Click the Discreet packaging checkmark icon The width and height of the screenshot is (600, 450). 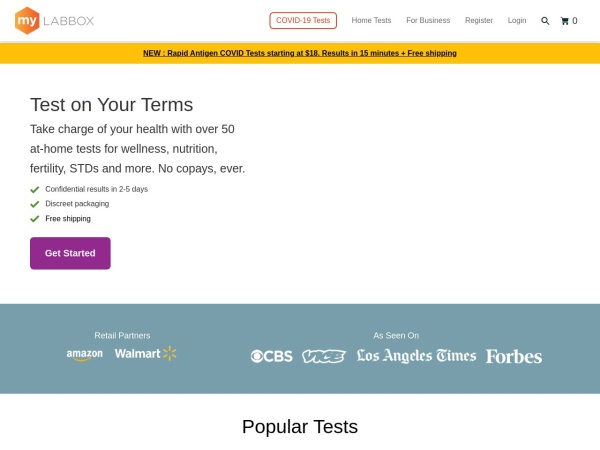point(35,204)
